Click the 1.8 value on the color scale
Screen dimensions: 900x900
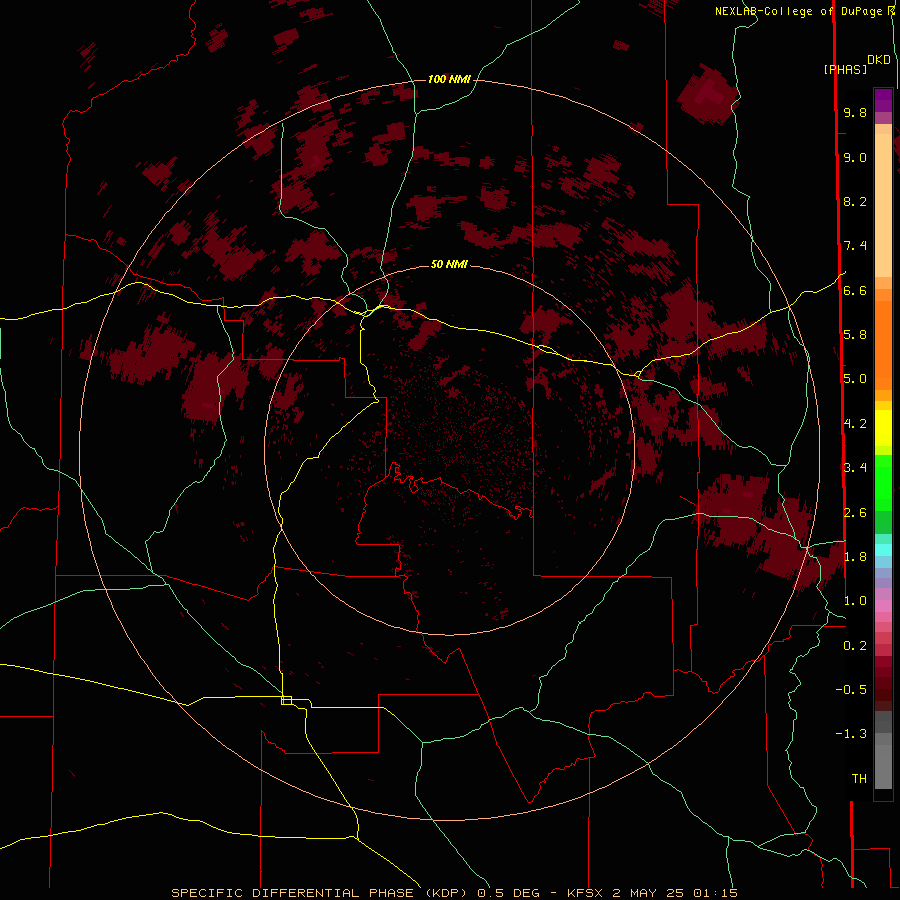[855, 557]
